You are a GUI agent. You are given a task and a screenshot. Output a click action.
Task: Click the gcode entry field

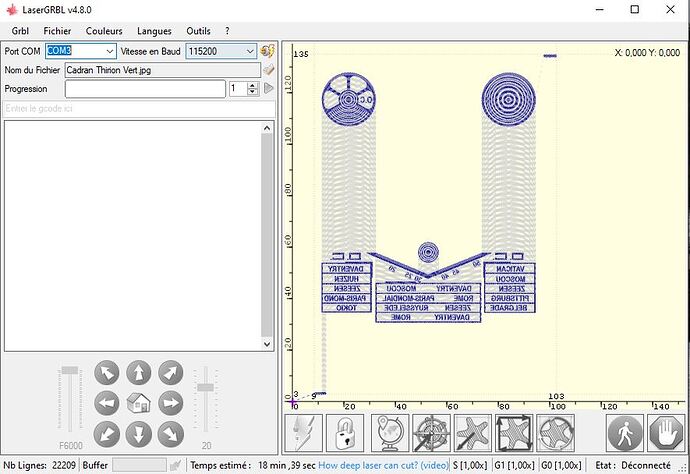(139, 109)
